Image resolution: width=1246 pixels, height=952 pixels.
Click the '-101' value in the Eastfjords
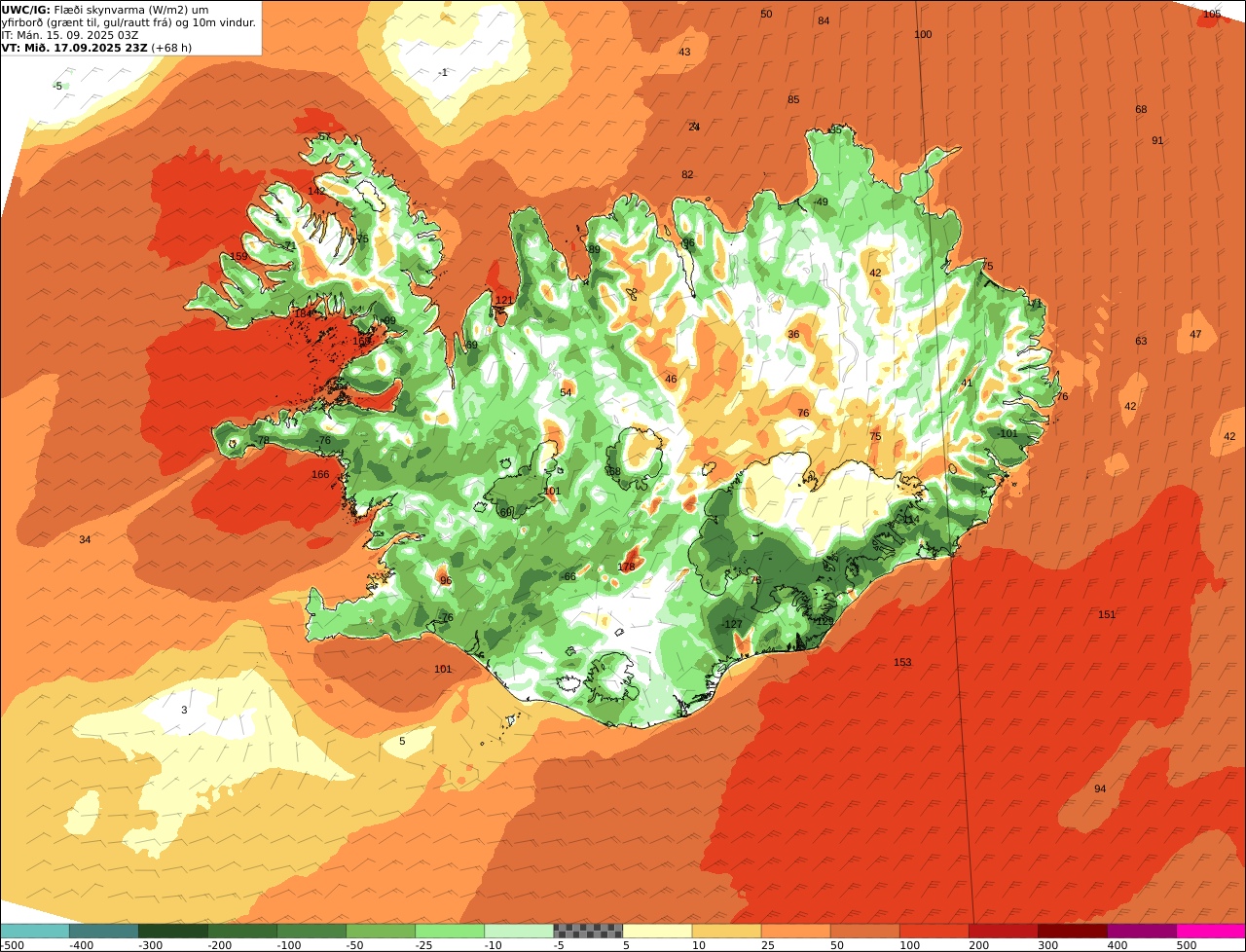click(1007, 433)
